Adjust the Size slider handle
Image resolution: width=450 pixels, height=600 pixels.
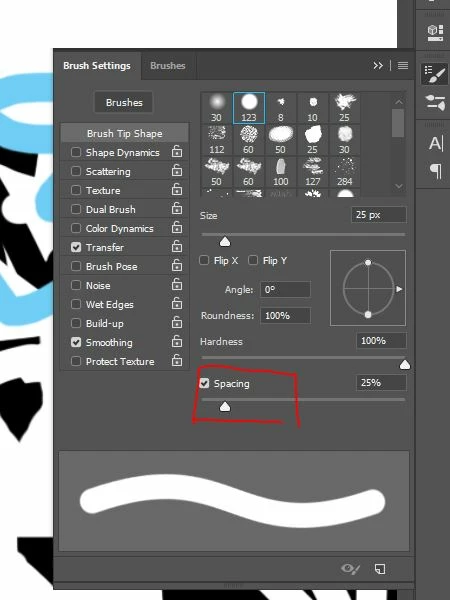pyautogui.click(x=225, y=241)
